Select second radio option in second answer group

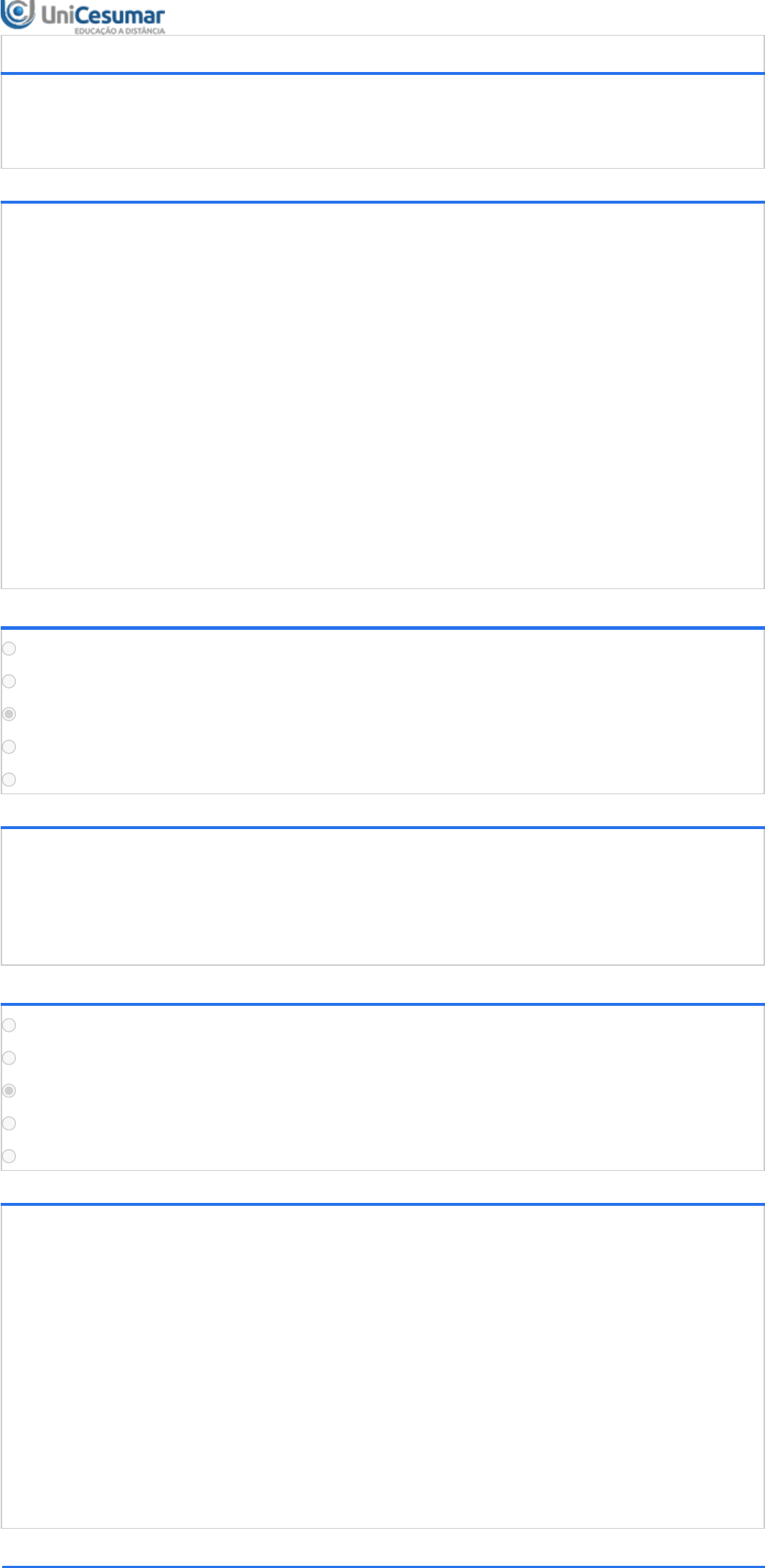9,1057
